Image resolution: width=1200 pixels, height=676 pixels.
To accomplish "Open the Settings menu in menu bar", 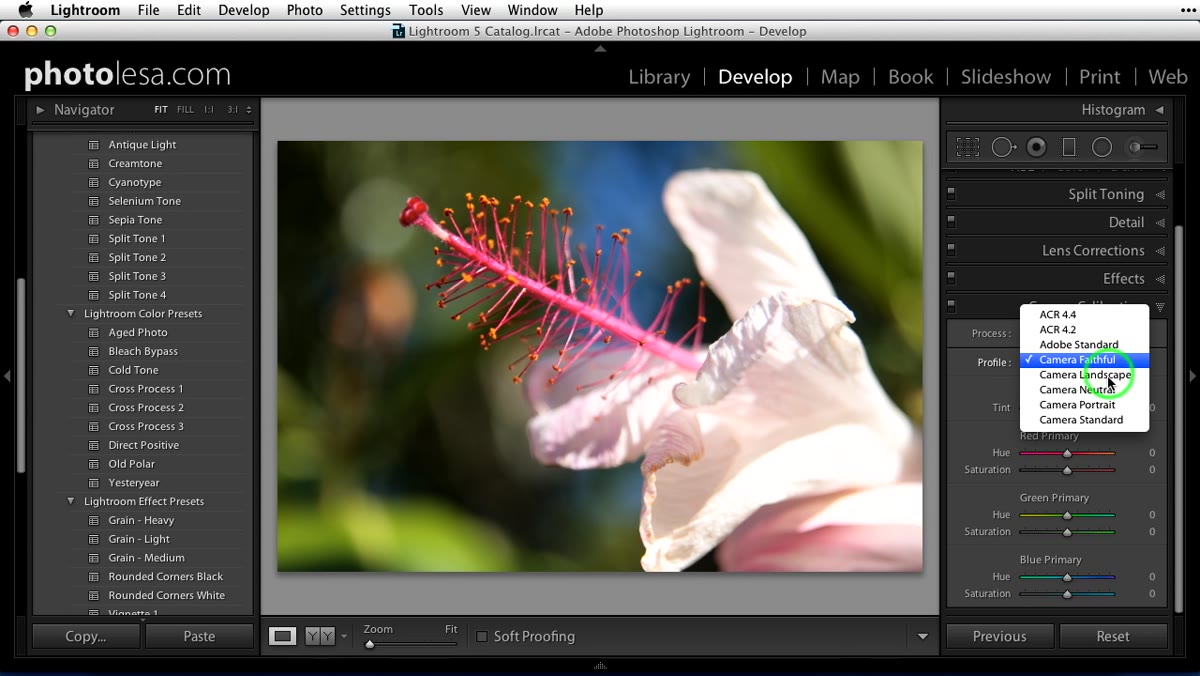I will [x=365, y=10].
